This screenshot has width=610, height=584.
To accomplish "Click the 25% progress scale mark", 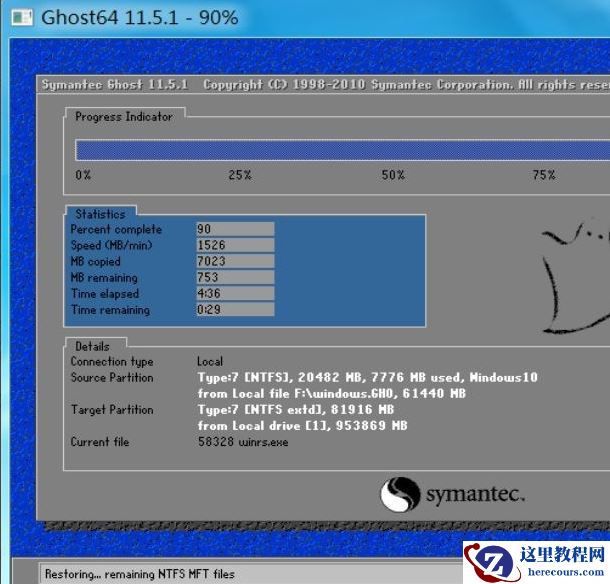I will 240,175.
